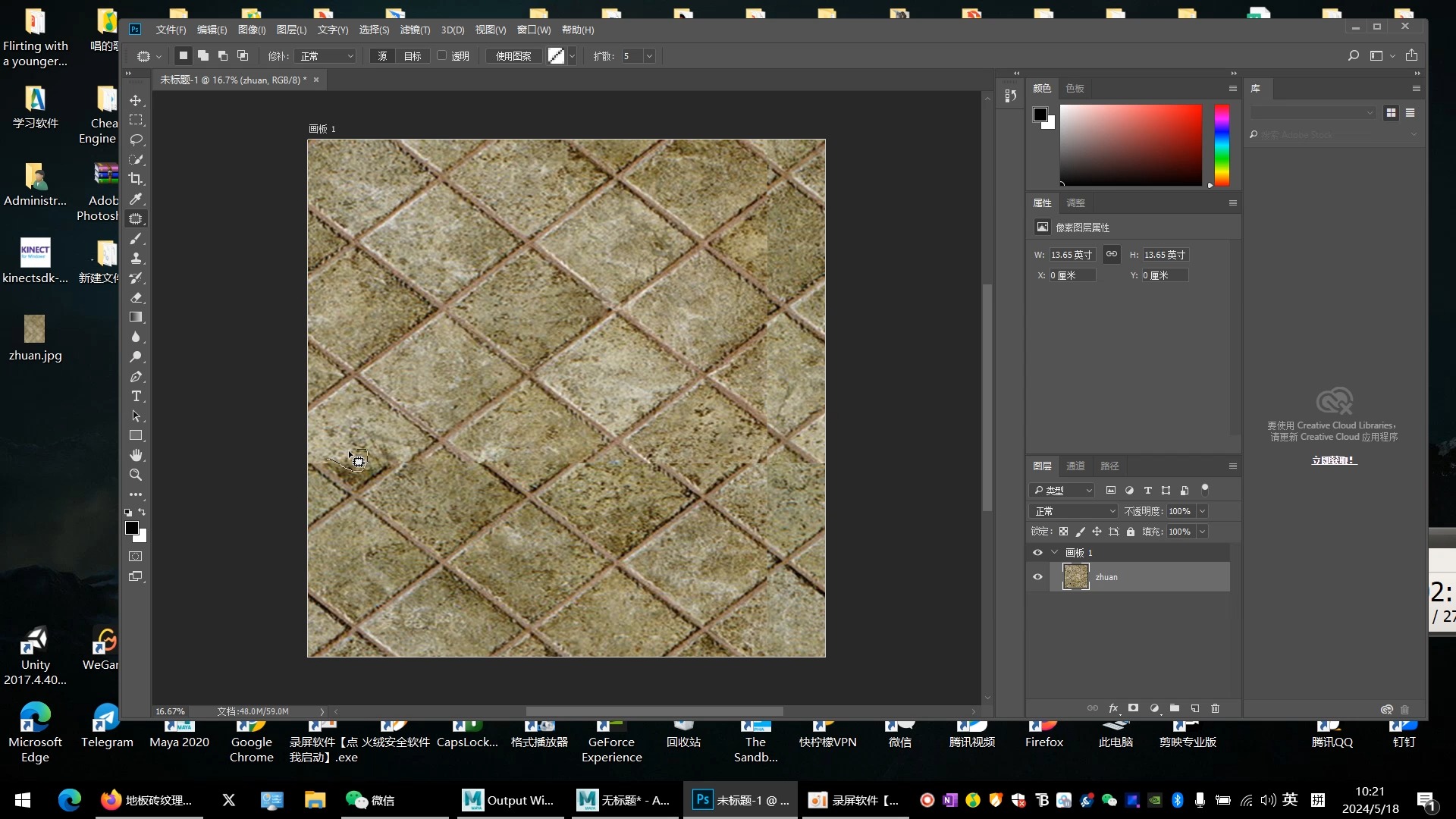Click the delete layer trash icon
The width and height of the screenshot is (1456, 819).
click(x=1216, y=708)
